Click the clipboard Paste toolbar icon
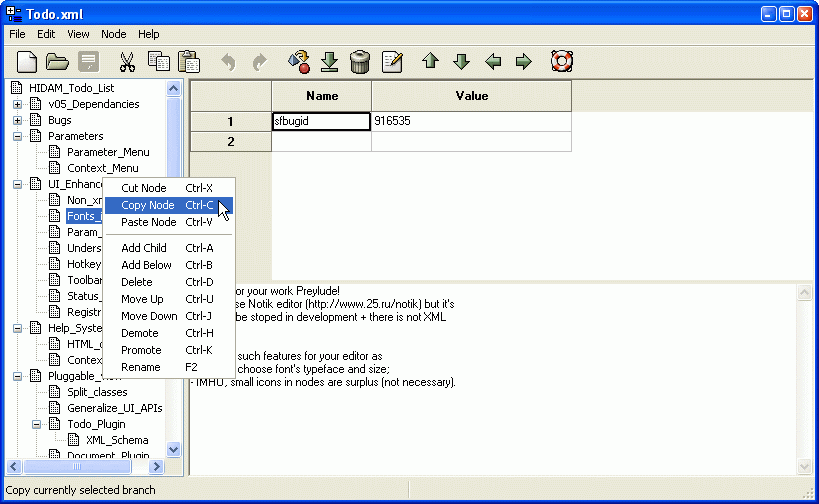The height and width of the screenshot is (504, 819). (x=189, y=62)
